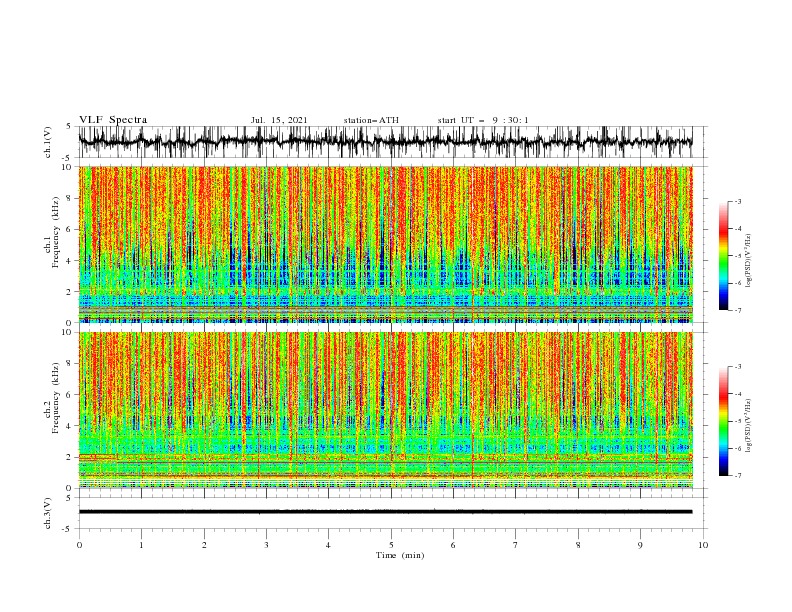The image size is (792, 612).
Task: Click the "-3" tick on ch.1 color bar
Action: pos(737,201)
